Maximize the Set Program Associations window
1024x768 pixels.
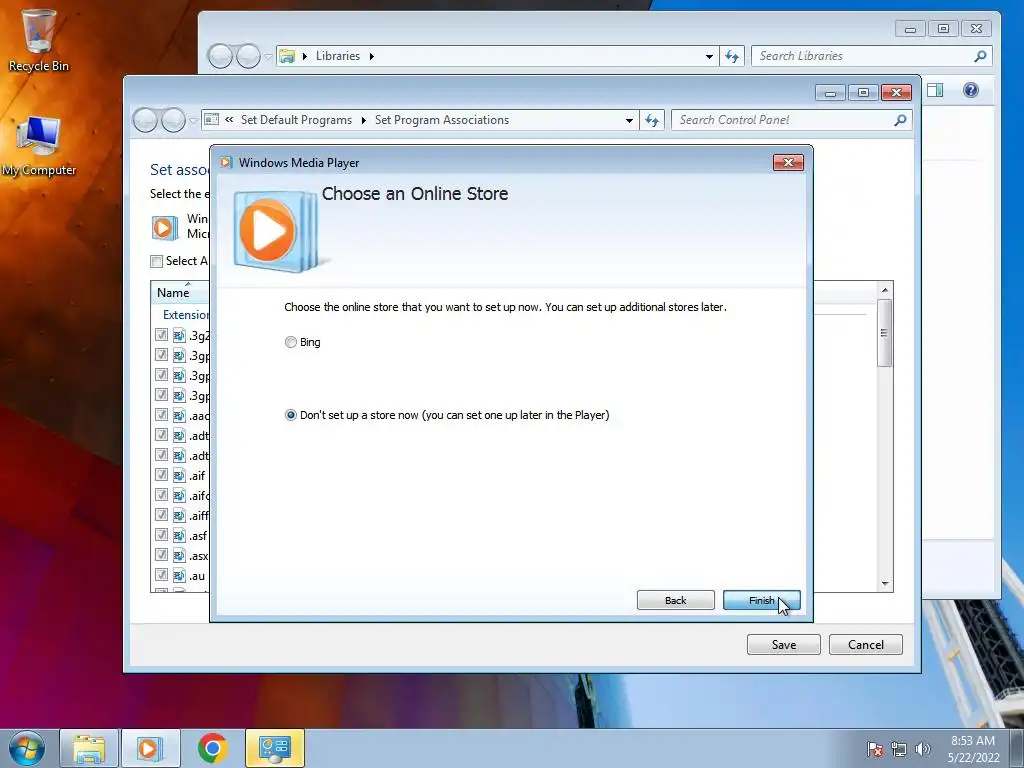[x=863, y=93]
